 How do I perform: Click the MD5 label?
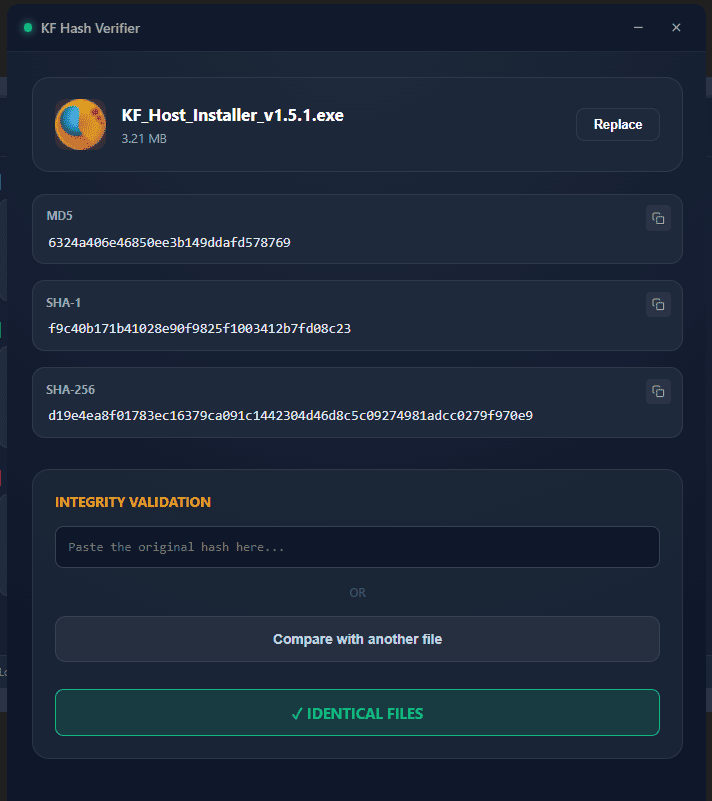click(x=59, y=216)
